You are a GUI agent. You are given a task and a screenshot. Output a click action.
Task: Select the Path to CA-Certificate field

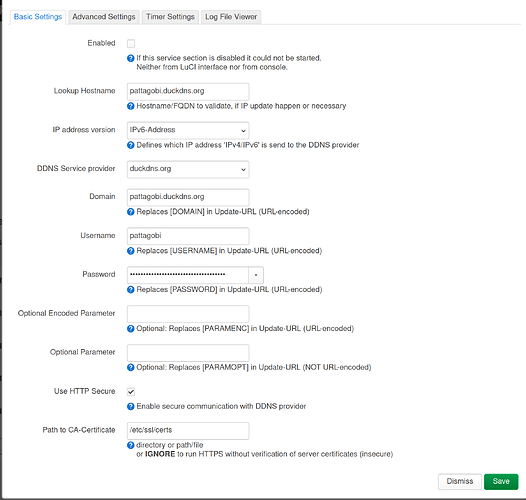coord(188,431)
